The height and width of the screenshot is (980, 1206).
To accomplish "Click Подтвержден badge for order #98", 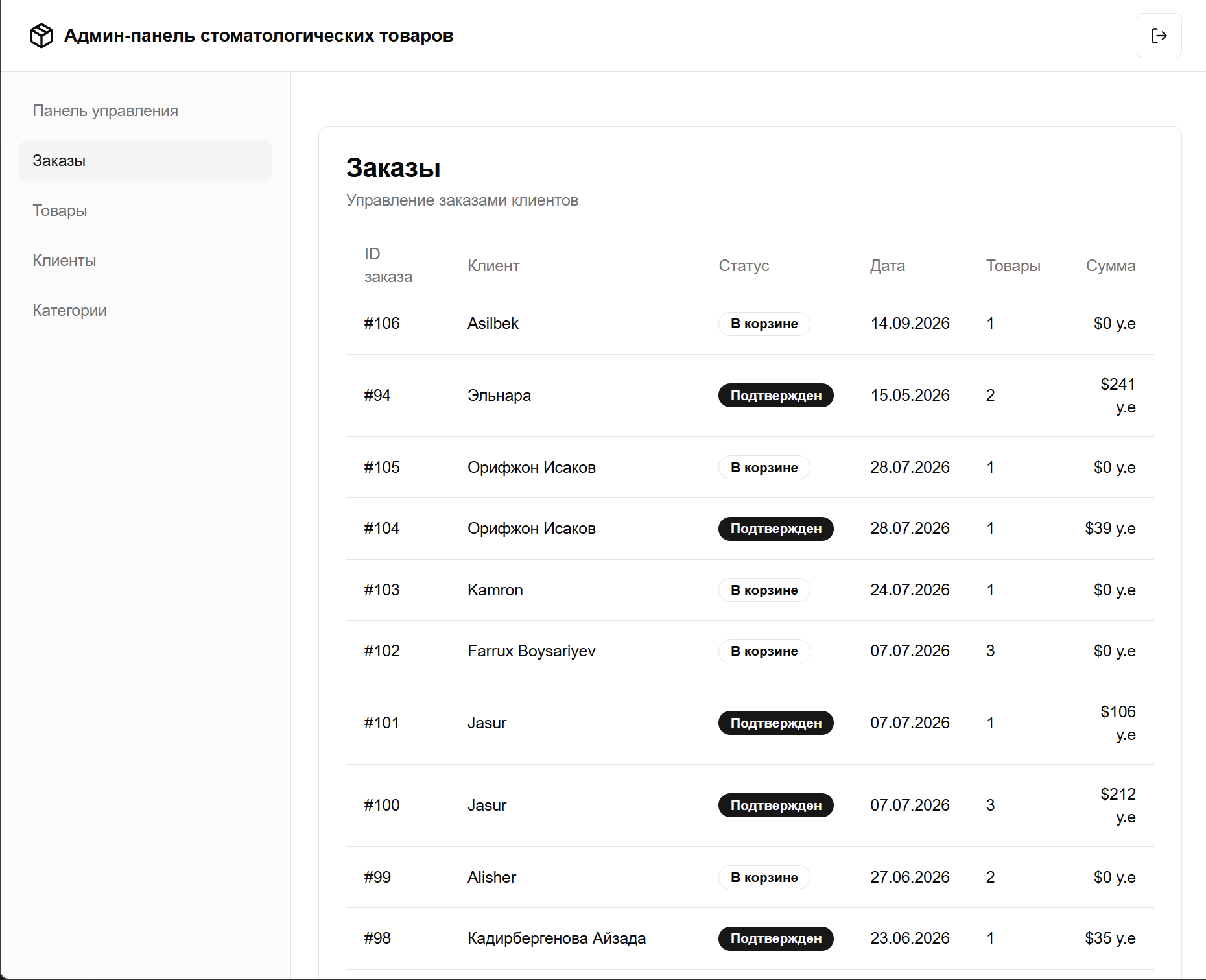I will click(x=776, y=938).
